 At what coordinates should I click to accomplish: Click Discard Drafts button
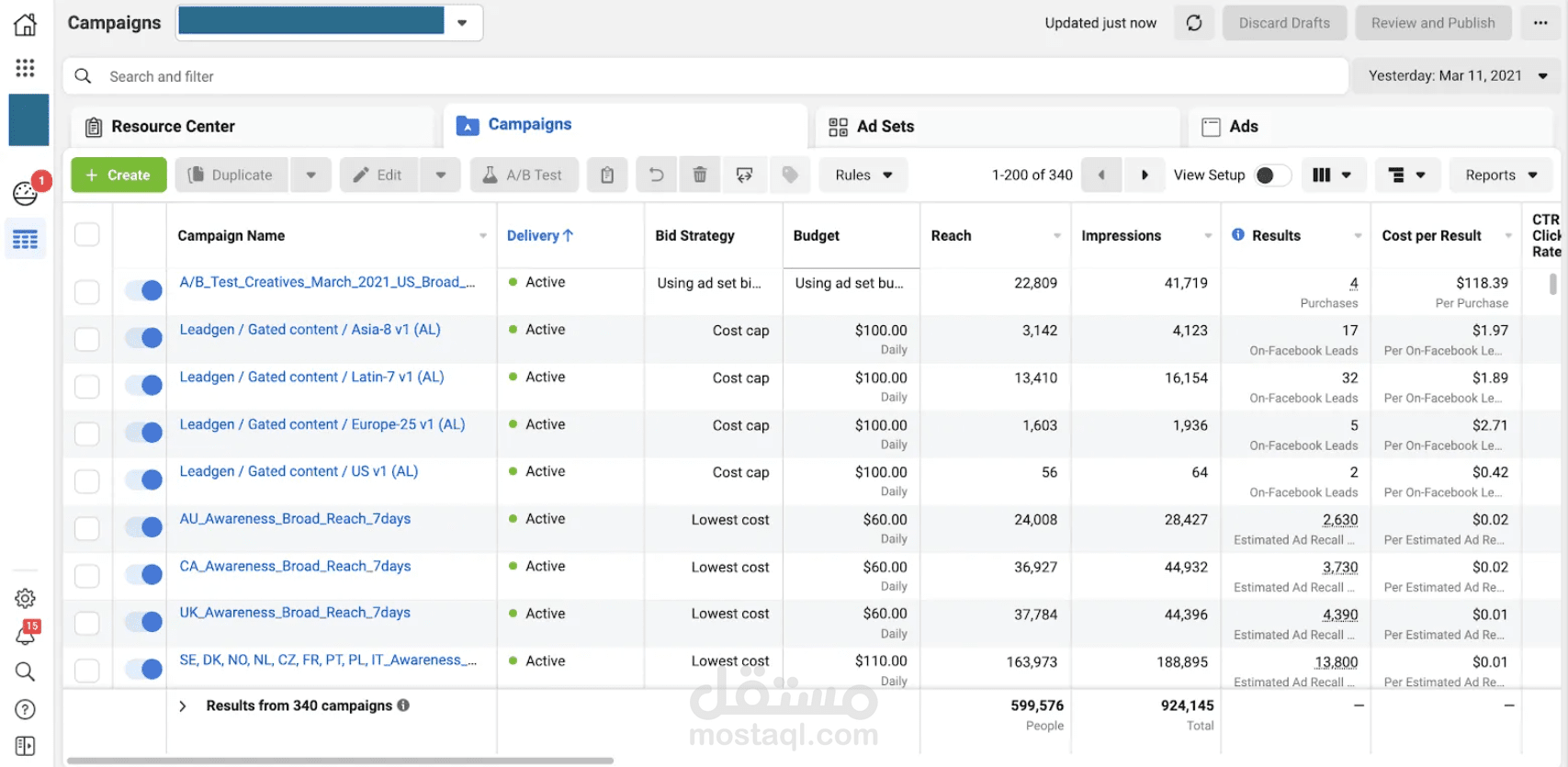[1284, 23]
